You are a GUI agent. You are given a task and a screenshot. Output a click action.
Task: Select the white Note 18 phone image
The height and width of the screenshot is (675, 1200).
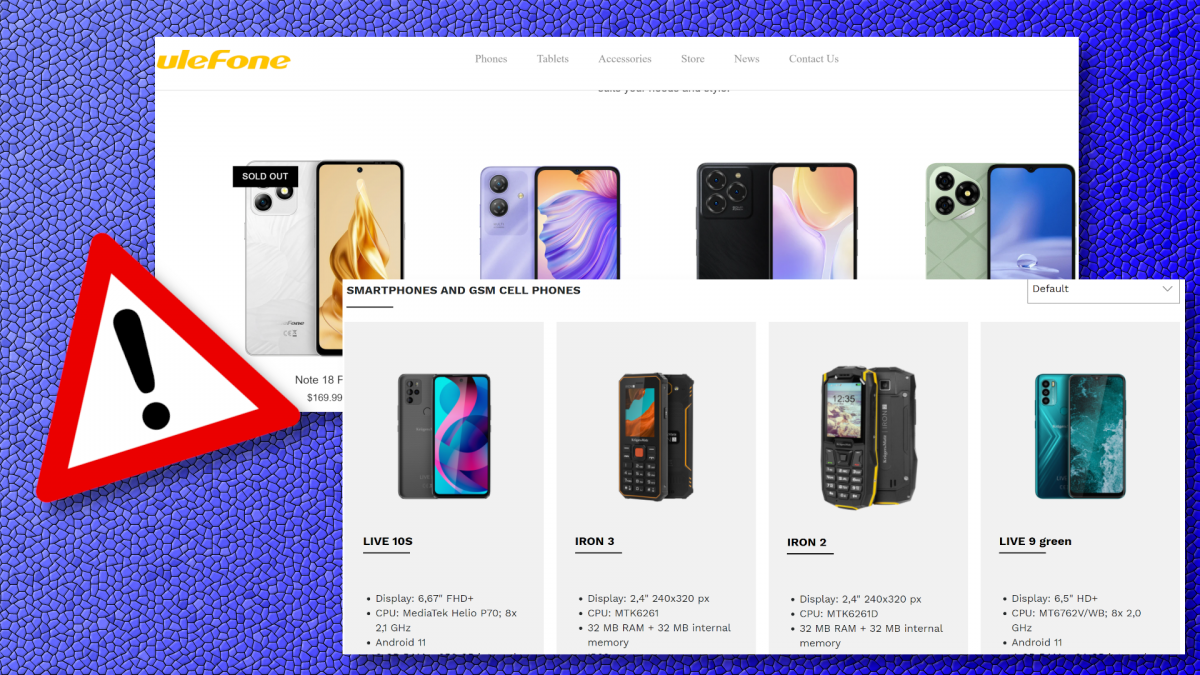[325, 258]
